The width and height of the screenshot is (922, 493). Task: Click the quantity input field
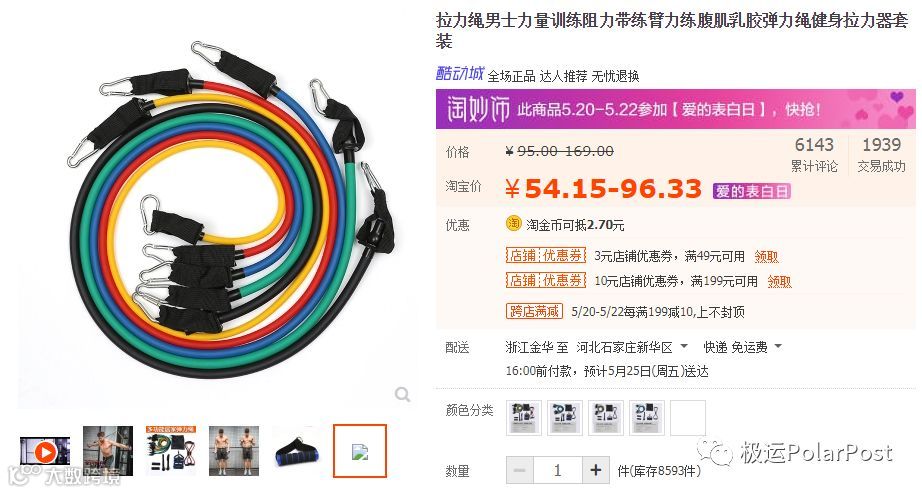(558, 470)
